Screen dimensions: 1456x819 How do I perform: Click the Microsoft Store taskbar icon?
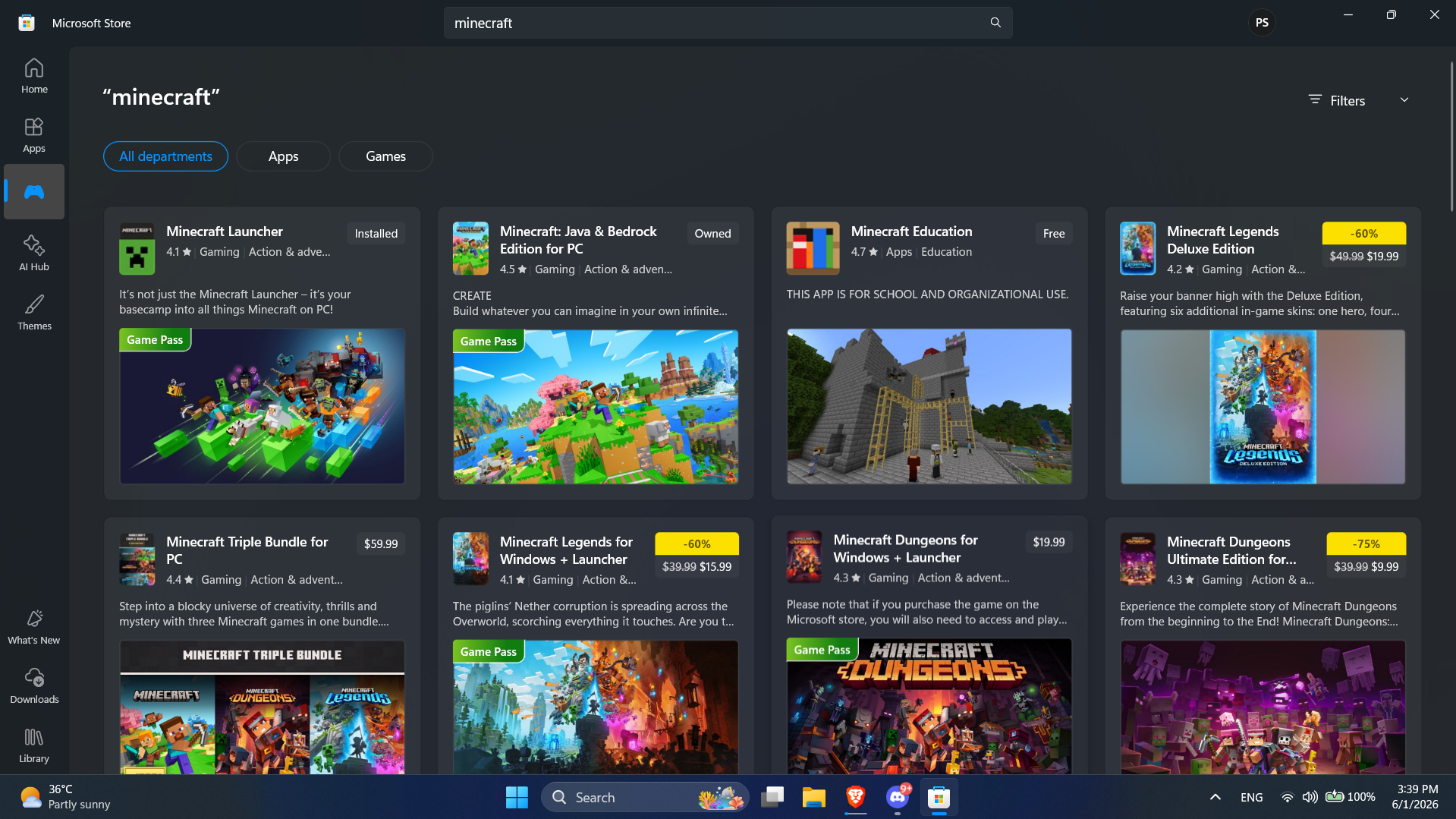point(939,797)
